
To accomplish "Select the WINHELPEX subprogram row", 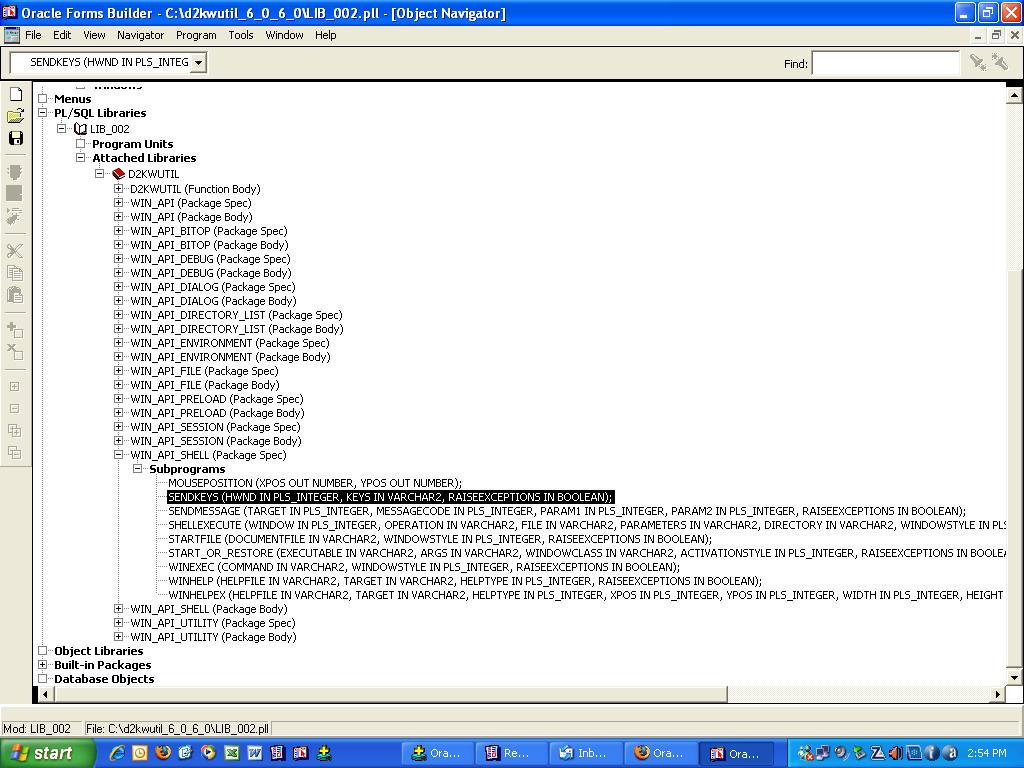I will (x=586, y=595).
